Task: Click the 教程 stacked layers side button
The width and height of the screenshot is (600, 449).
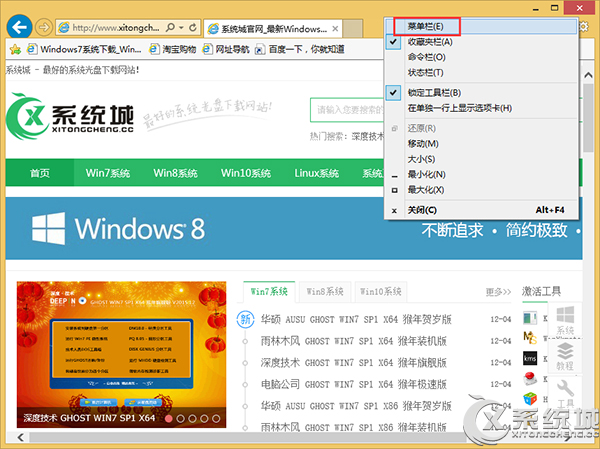Action: [x=565, y=356]
